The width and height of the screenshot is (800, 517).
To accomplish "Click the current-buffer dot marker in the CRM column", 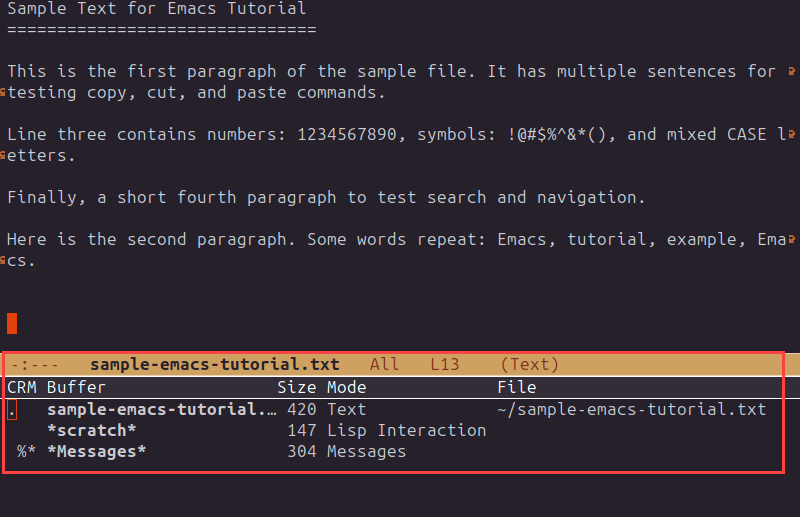I will click(12, 409).
